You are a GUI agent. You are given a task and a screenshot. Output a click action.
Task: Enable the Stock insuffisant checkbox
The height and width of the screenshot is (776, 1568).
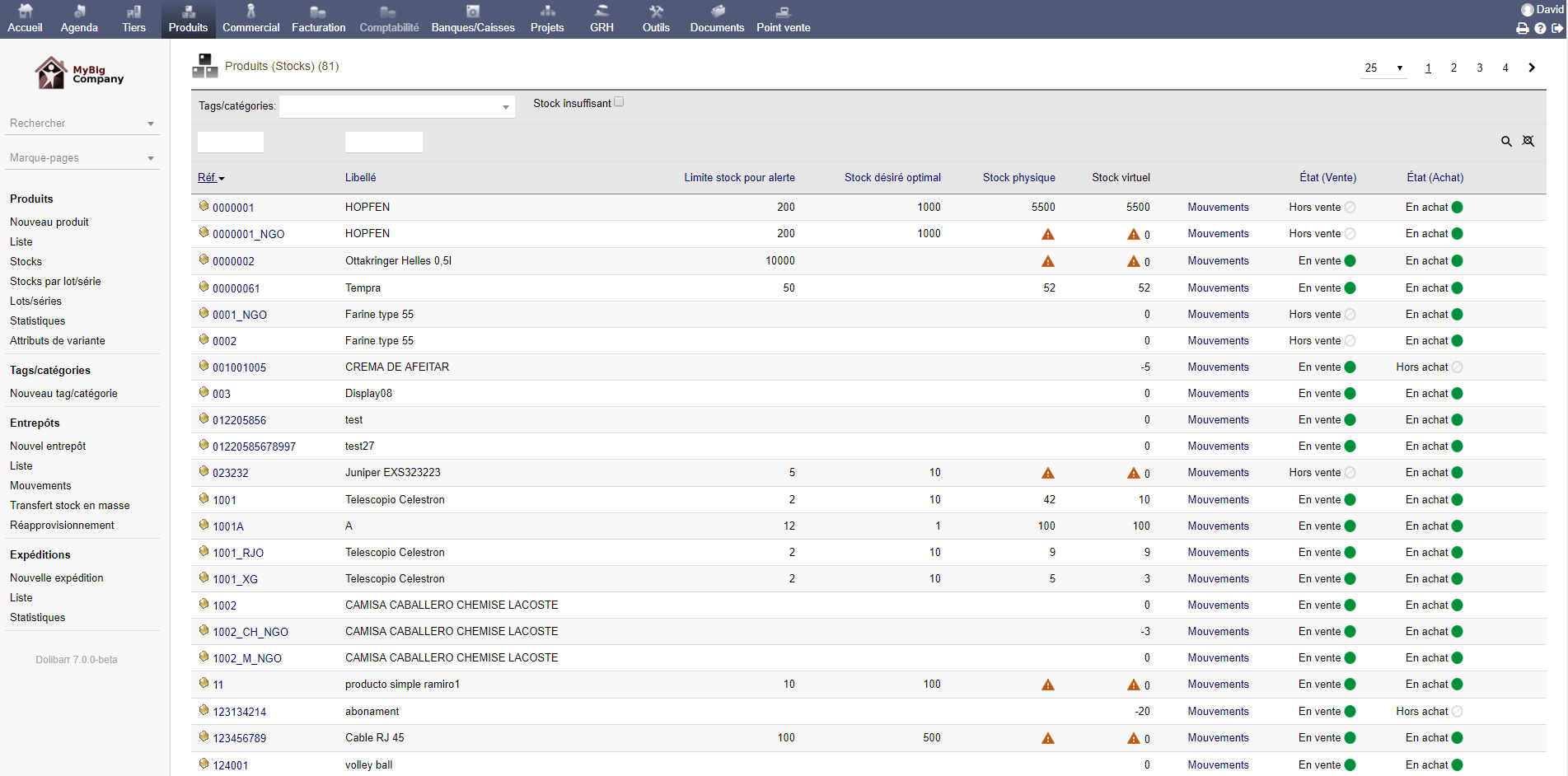(619, 101)
